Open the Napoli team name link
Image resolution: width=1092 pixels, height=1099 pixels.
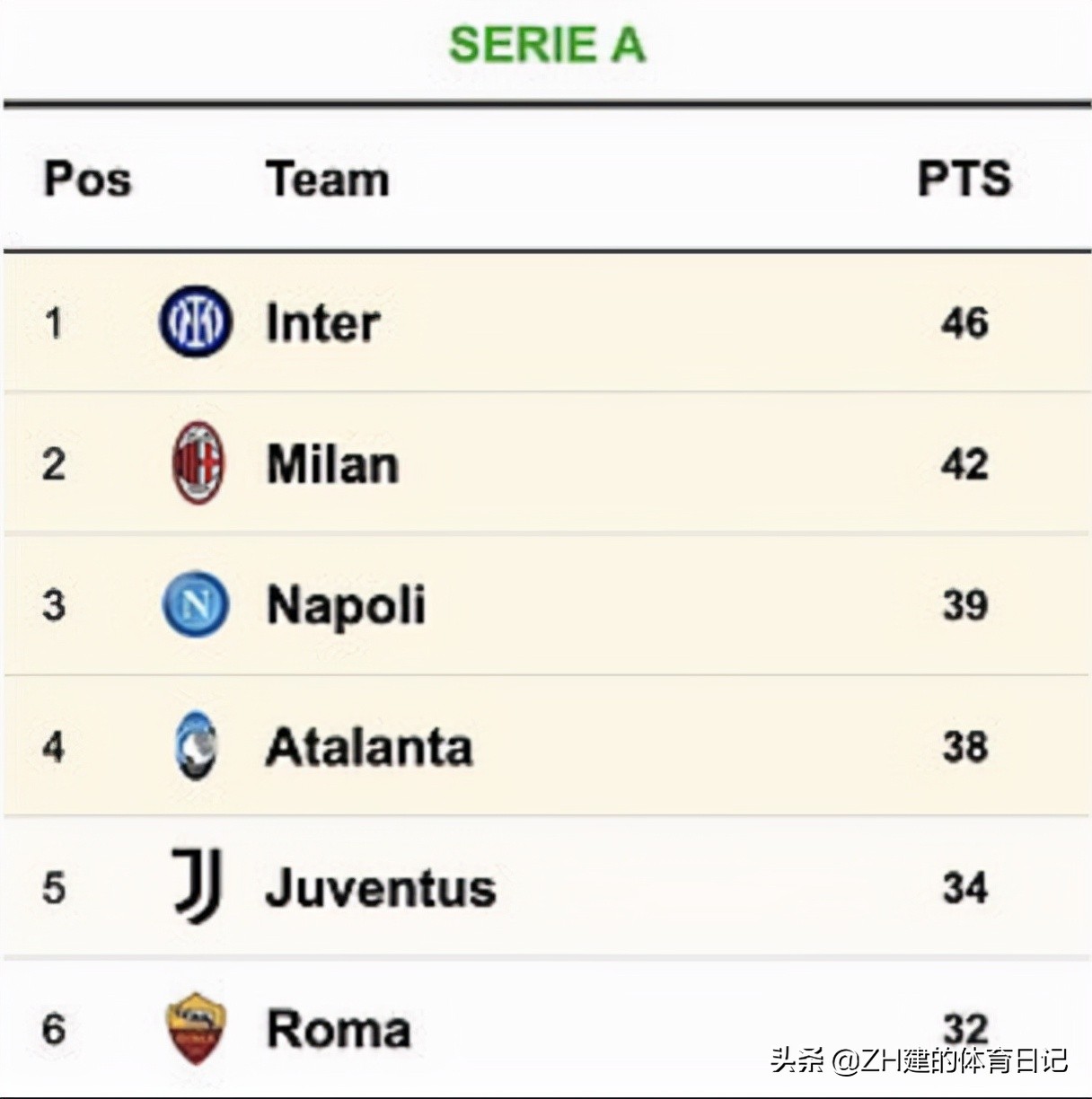347,605
